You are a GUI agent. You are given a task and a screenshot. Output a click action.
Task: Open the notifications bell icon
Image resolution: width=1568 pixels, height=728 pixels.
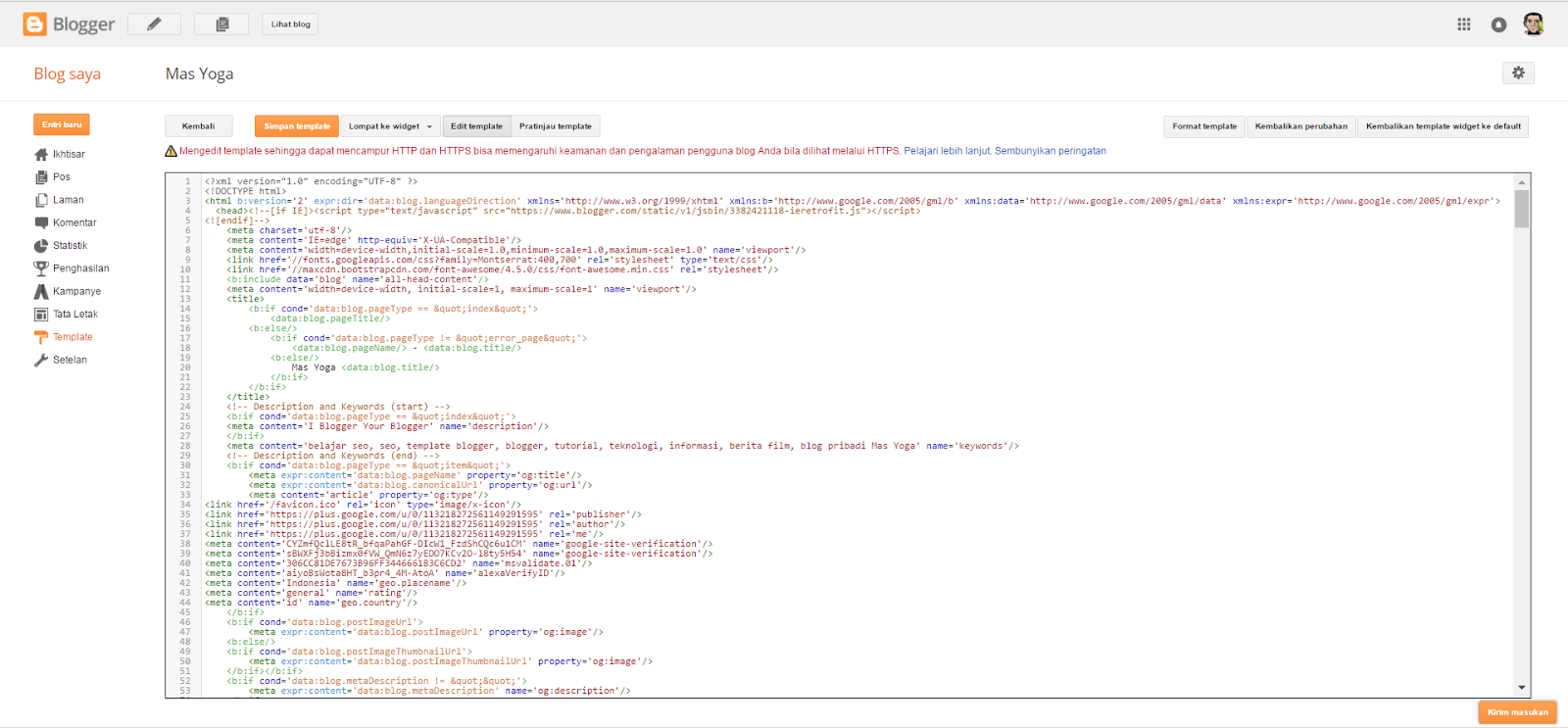(x=1498, y=24)
